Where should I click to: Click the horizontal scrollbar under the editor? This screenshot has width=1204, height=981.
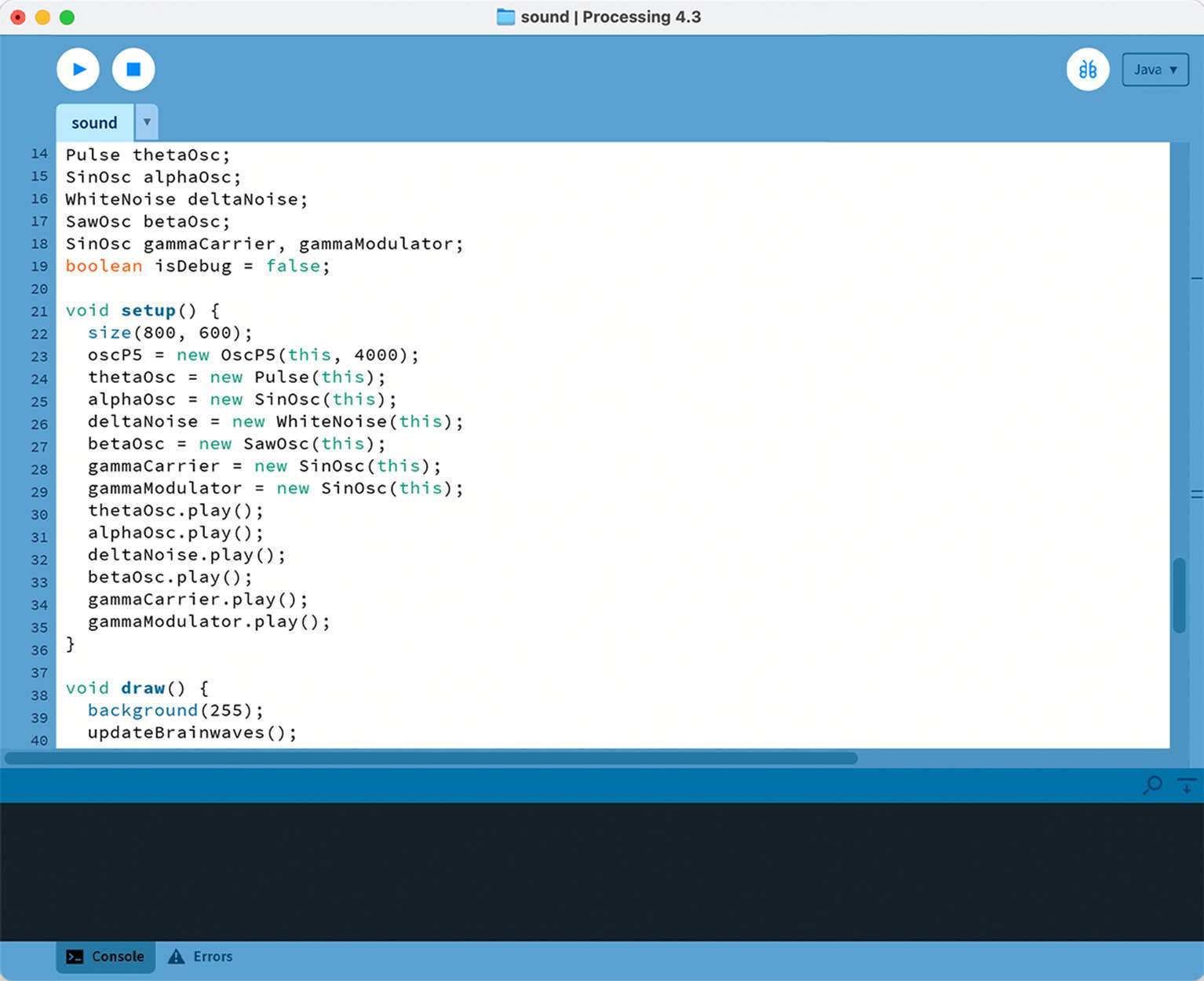click(432, 758)
